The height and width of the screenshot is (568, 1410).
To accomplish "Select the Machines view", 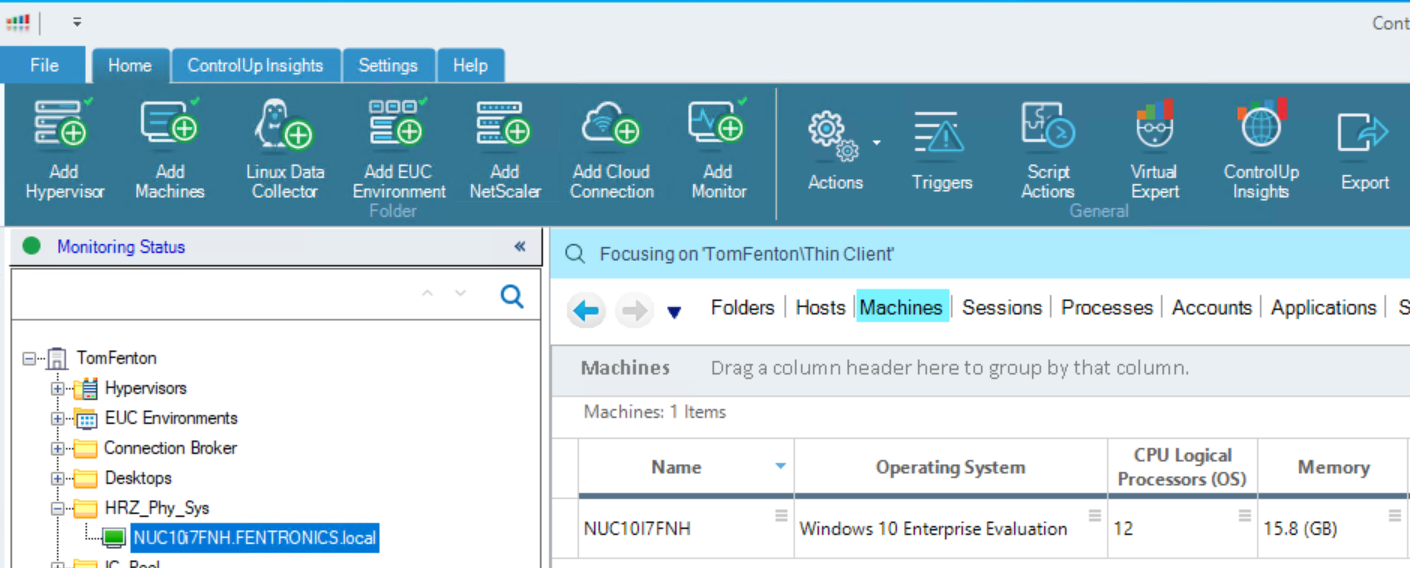I will tap(902, 307).
